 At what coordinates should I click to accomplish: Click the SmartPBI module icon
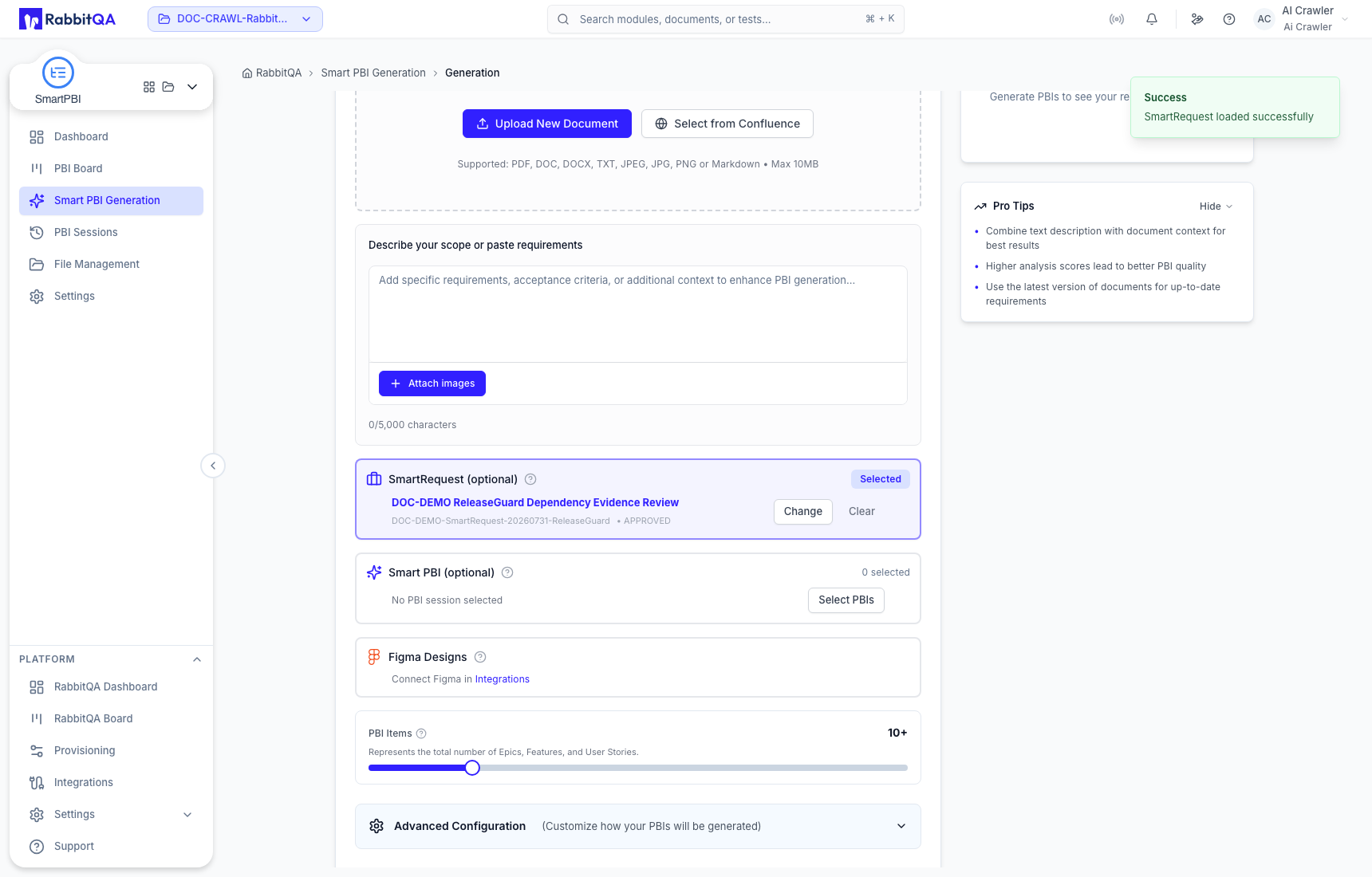58,73
